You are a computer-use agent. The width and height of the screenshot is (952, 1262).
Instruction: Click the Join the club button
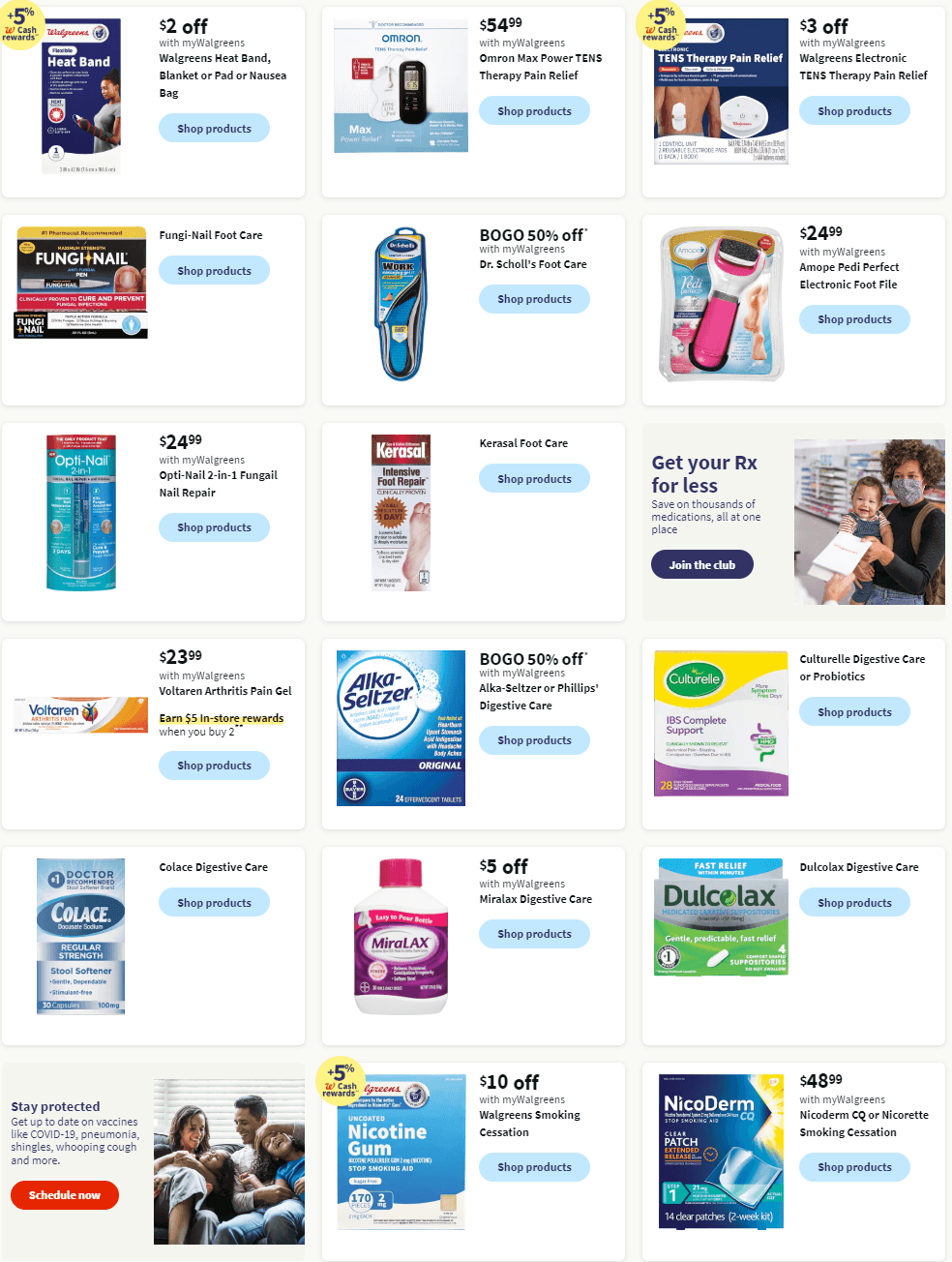pos(702,565)
